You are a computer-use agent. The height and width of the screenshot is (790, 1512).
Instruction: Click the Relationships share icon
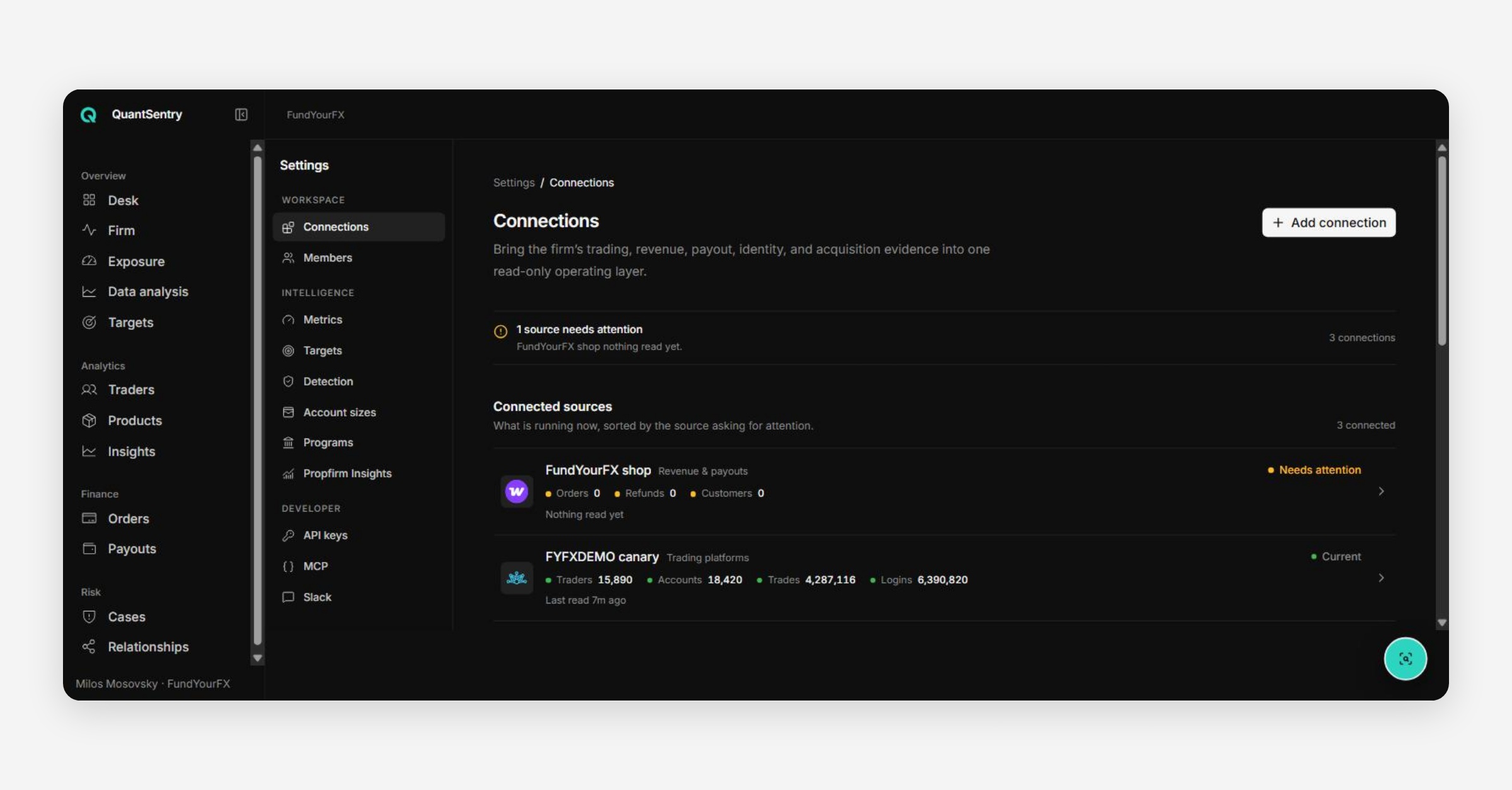point(89,647)
